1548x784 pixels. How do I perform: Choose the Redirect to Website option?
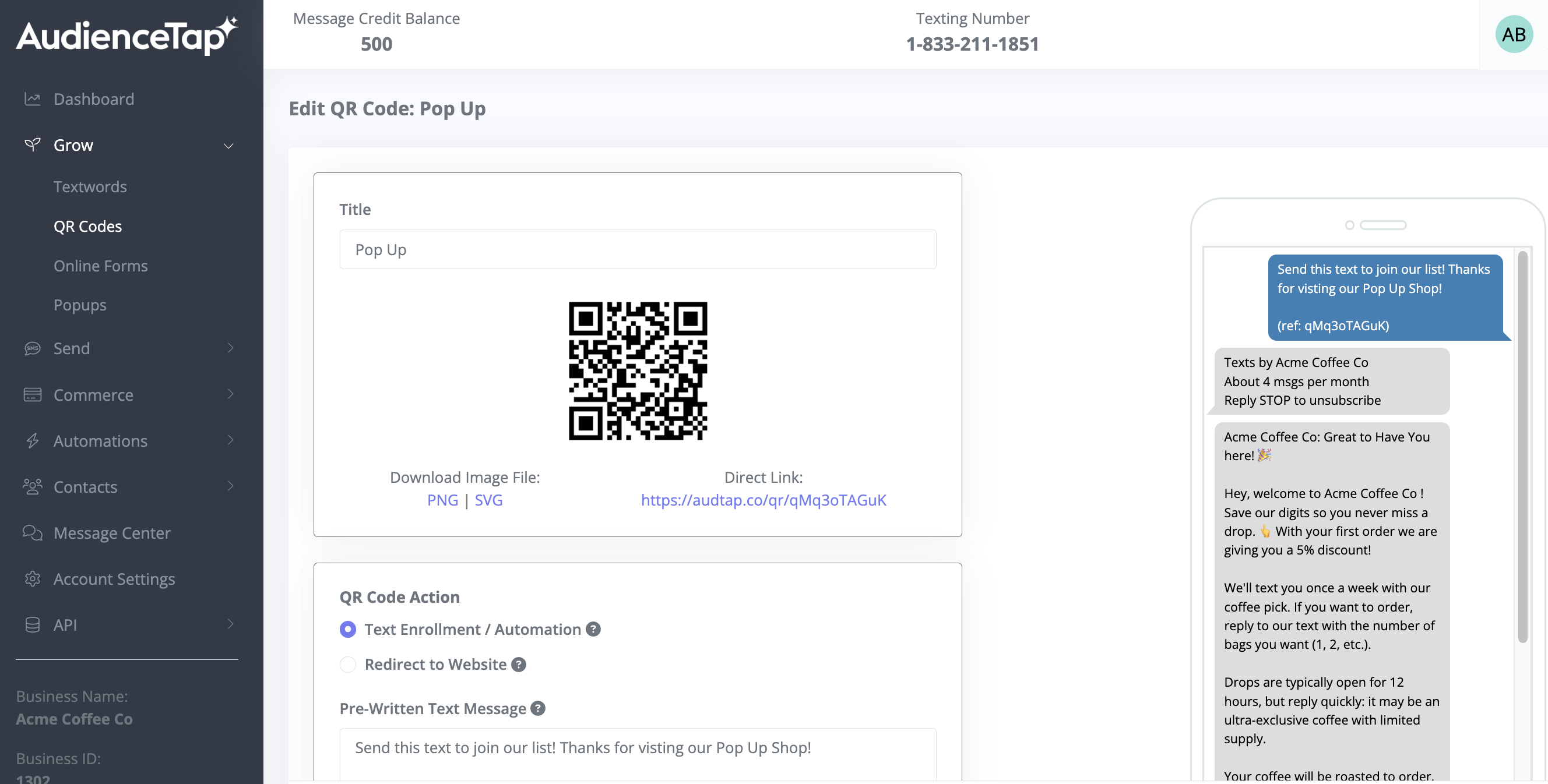[x=347, y=665]
